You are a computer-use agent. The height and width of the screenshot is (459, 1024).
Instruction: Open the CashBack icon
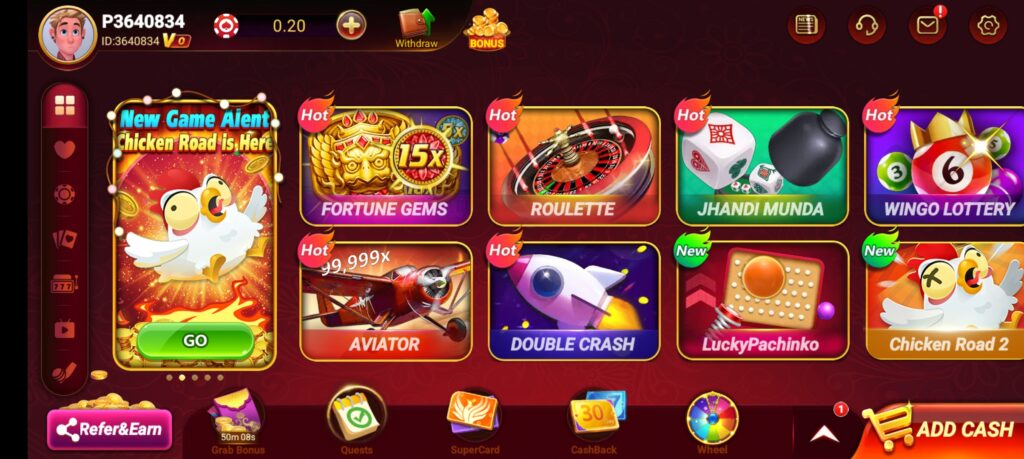pos(594,422)
